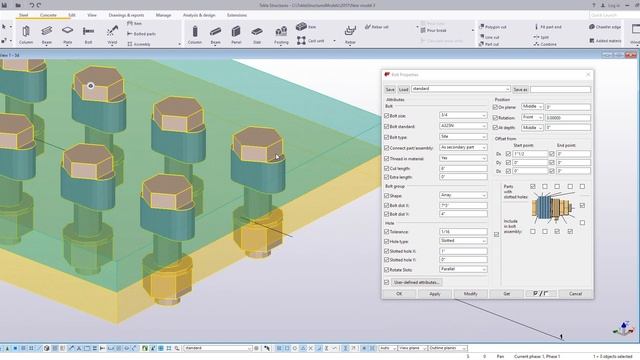Click the Undo arrow in title bar
Image resolution: width=640 pixels, height=360 pixels.
(x=31, y=5)
